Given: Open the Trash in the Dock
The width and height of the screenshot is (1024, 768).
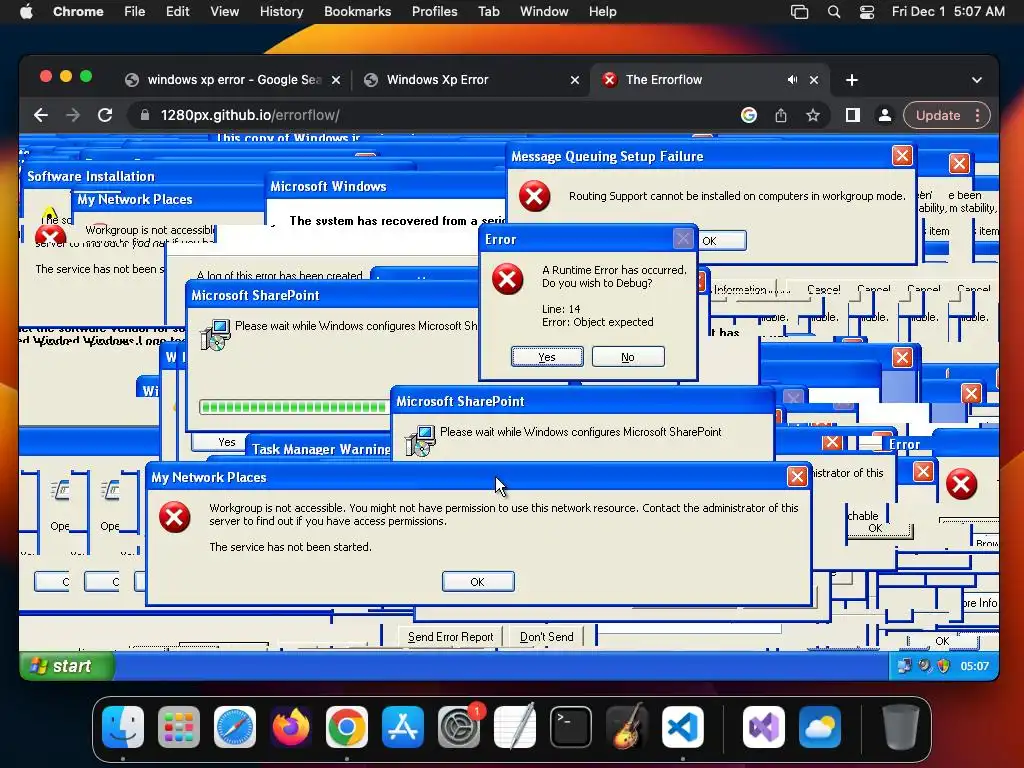Looking at the screenshot, I should 901,727.
